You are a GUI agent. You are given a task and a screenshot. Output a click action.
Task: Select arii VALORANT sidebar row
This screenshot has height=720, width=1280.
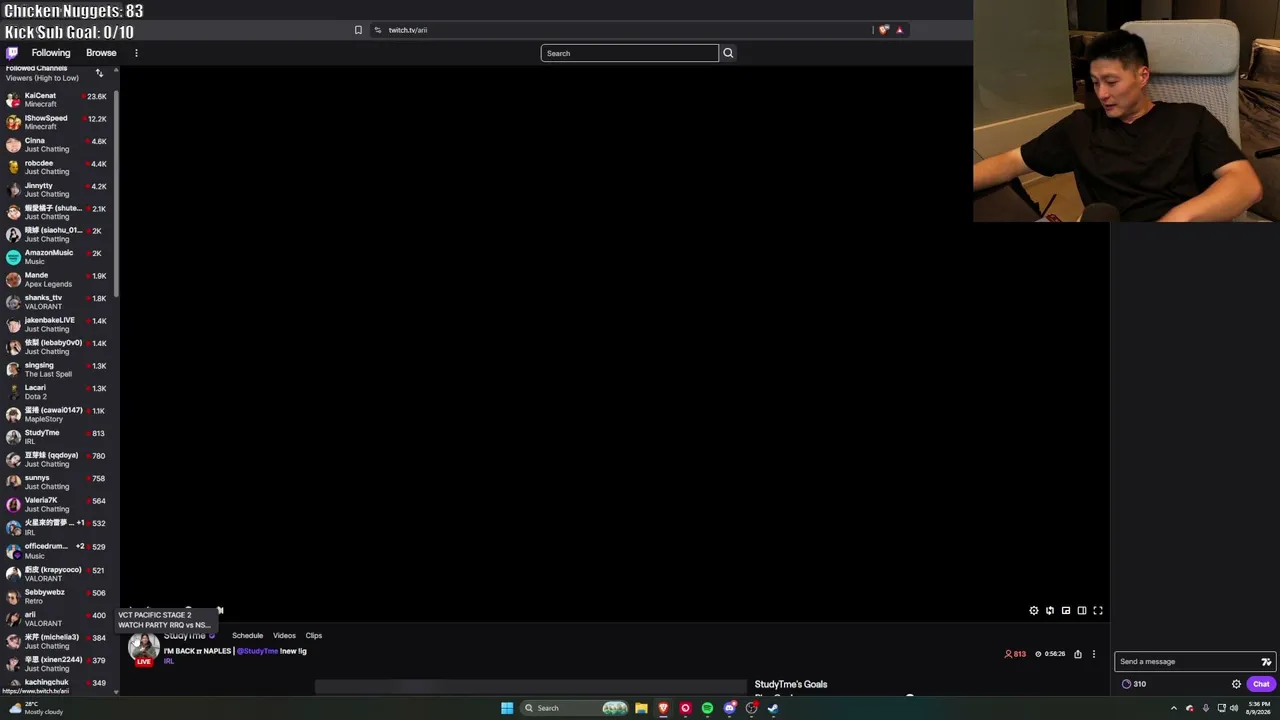[x=57, y=619]
